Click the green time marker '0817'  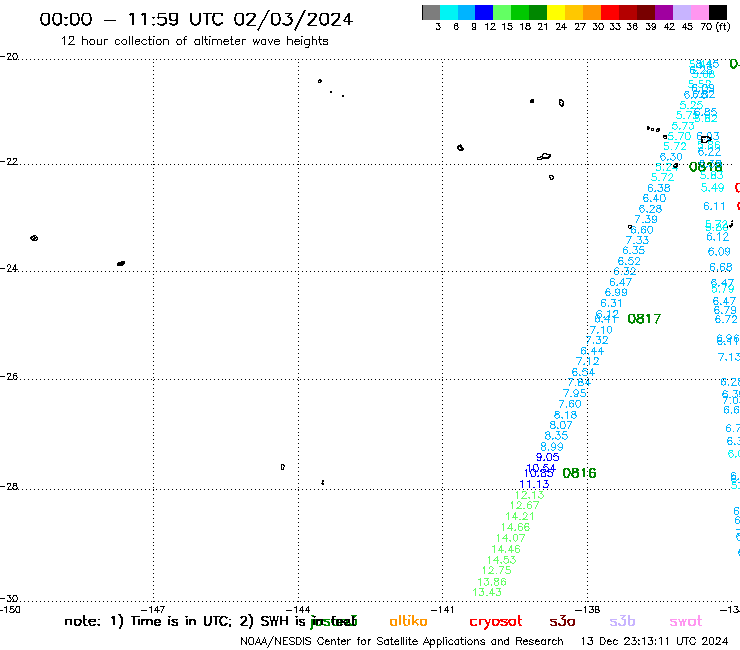pyautogui.click(x=644, y=319)
